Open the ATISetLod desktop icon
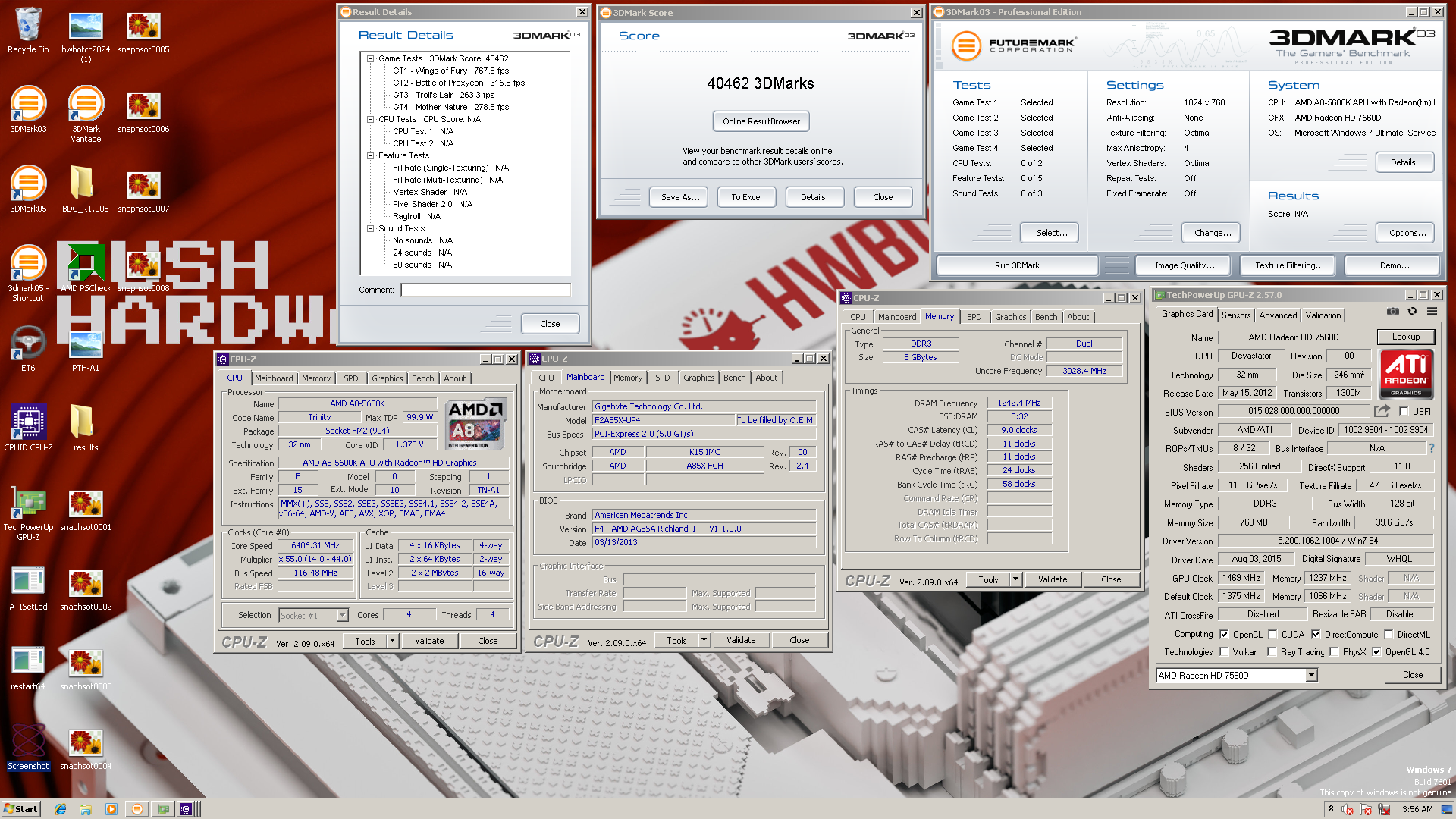This screenshot has width=1456, height=819. click(28, 588)
